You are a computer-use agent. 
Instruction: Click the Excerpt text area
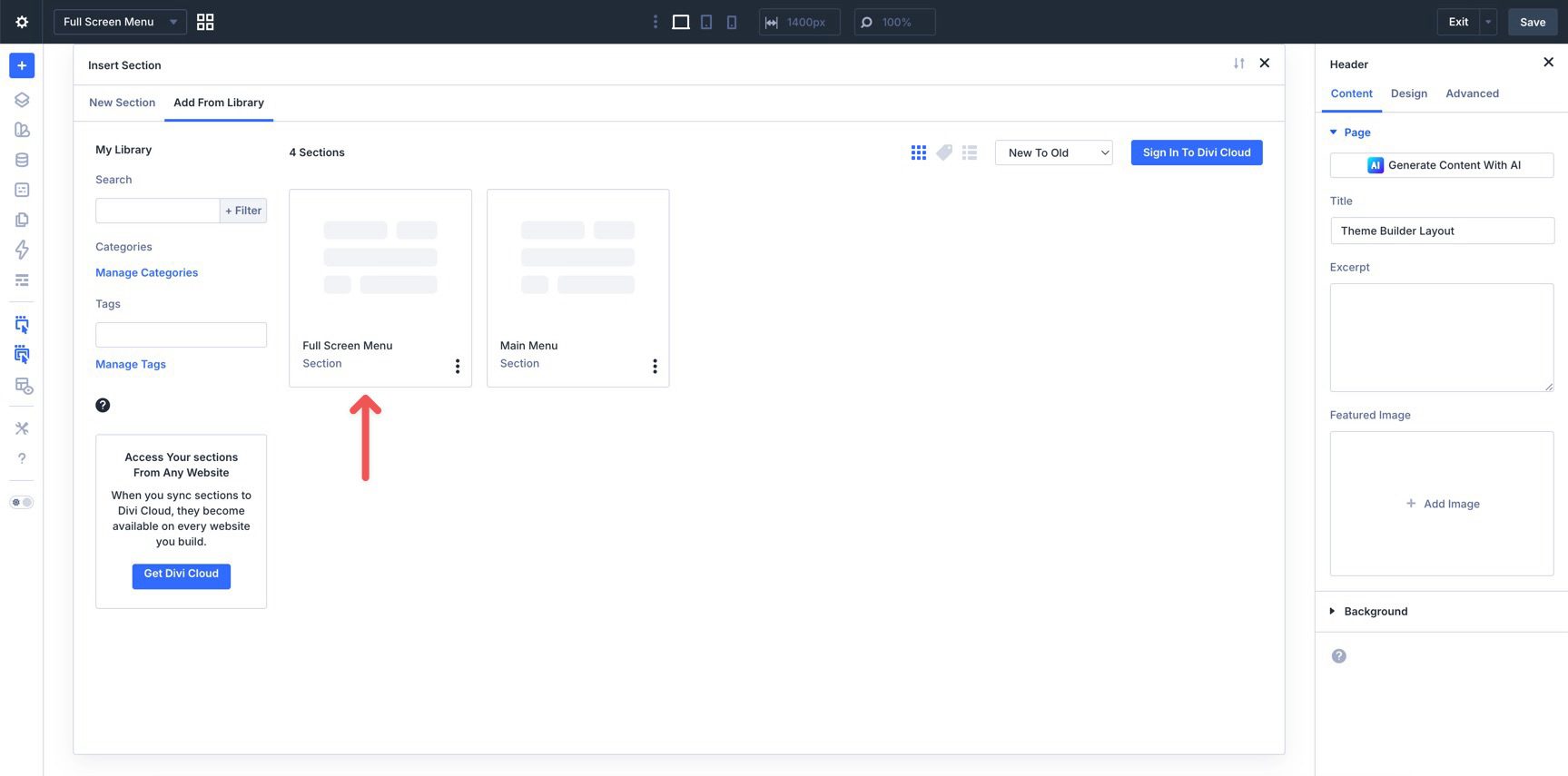(1442, 338)
